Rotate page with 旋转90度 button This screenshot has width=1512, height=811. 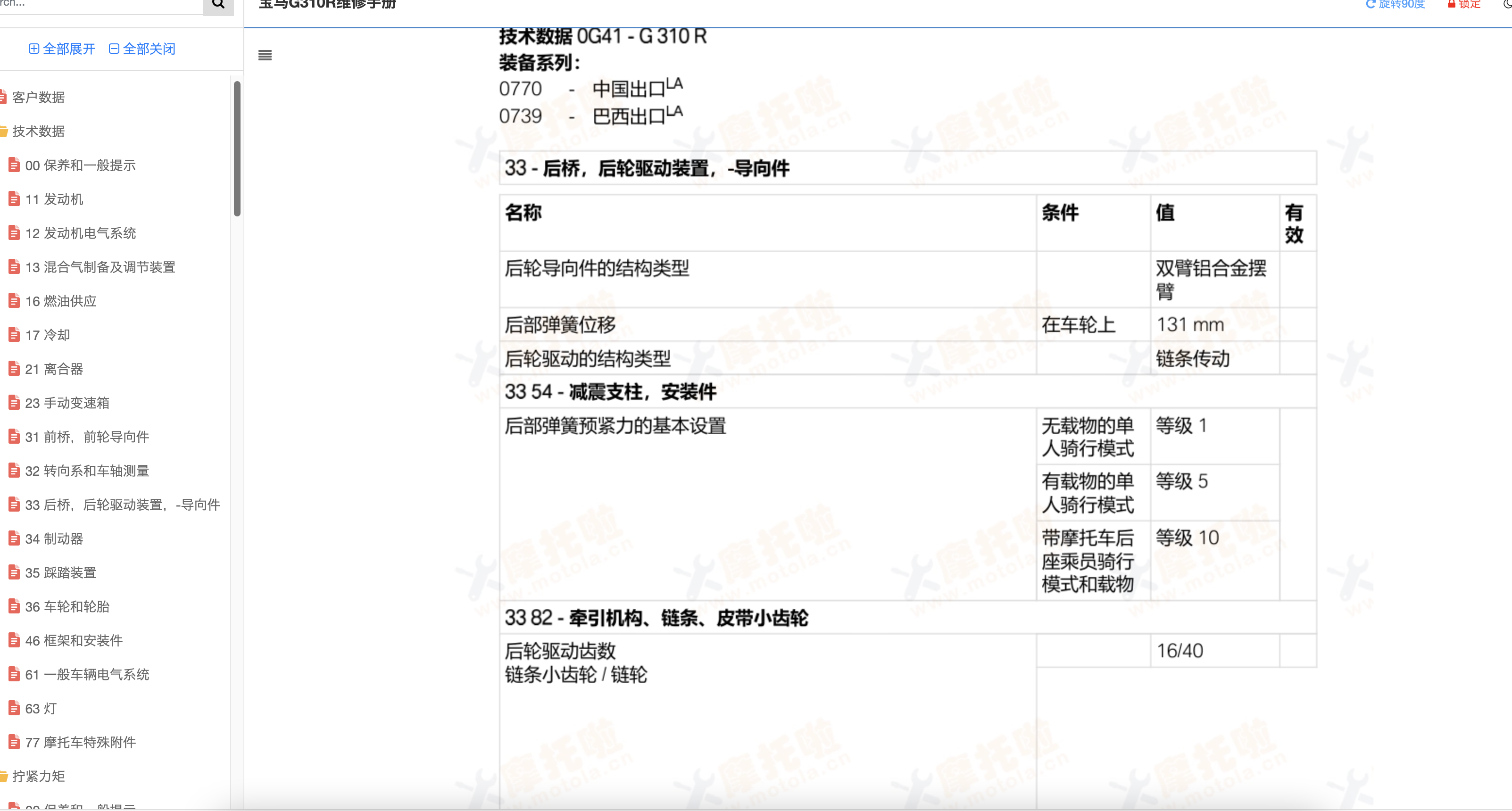(x=1395, y=5)
